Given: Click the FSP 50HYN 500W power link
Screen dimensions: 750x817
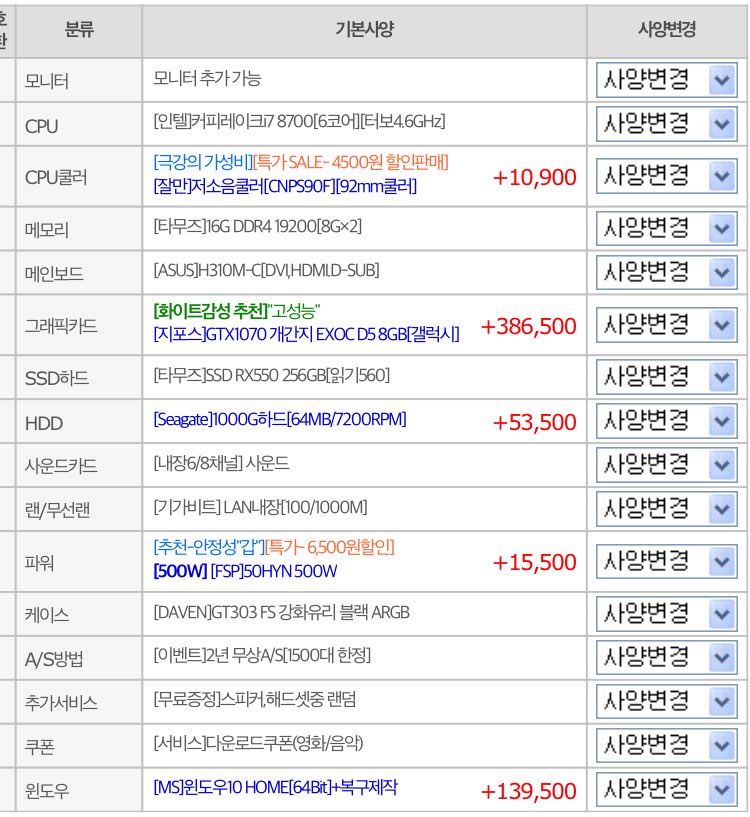Looking at the screenshot, I should pos(245,572).
